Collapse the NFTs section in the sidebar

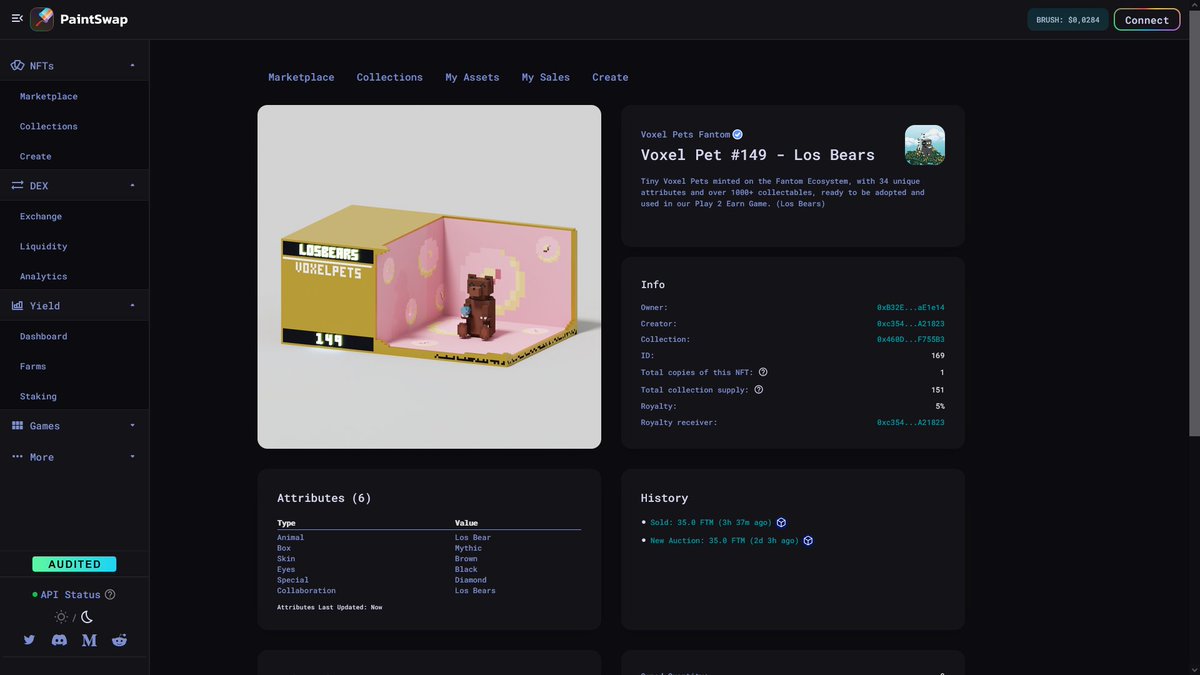click(131, 65)
